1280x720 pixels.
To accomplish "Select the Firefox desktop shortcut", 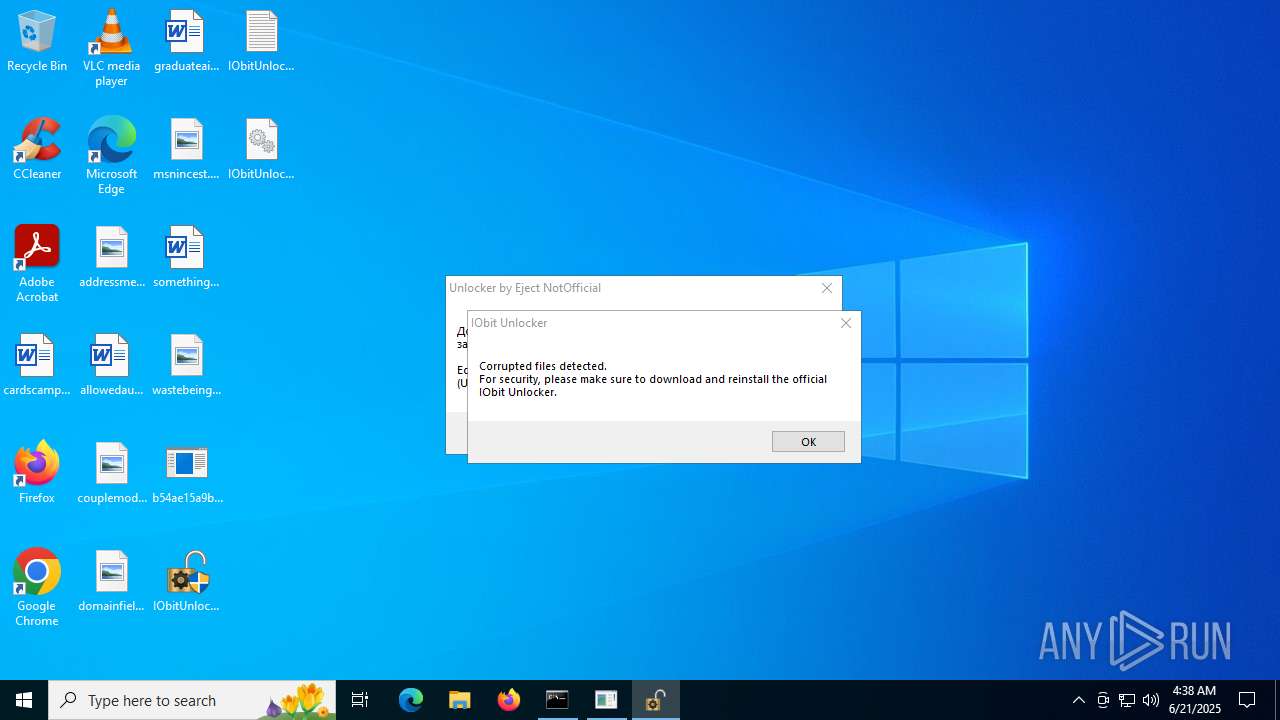I will [x=37, y=474].
